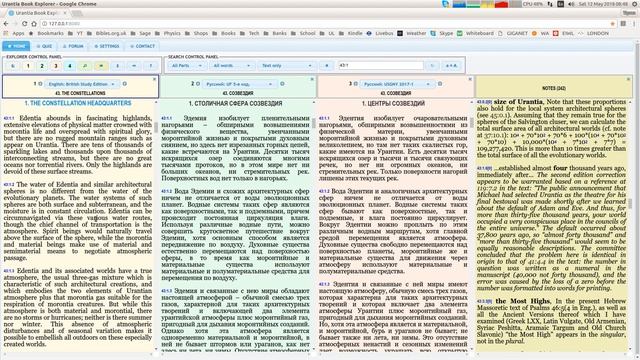Open the network indicator in the top panel
This screenshot has width=640, height=360.
pos(550,4)
